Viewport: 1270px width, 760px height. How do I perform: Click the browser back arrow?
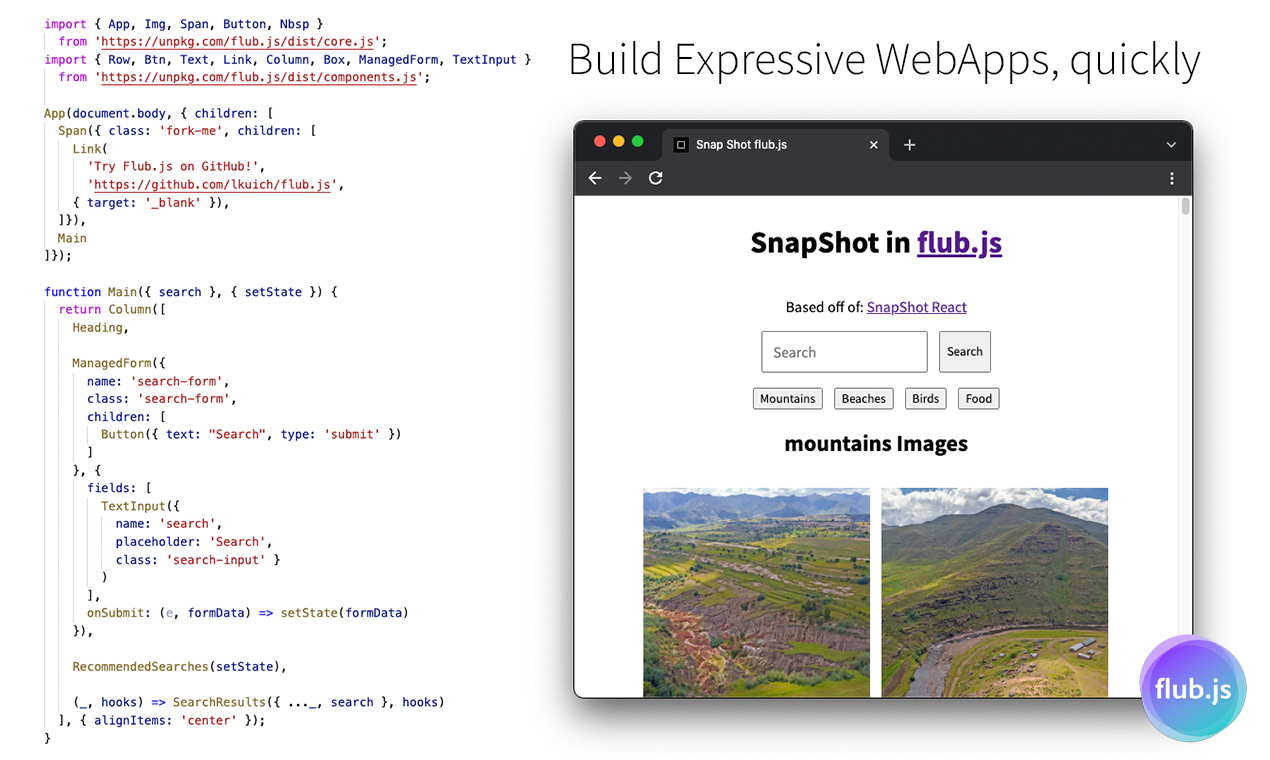point(595,177)
